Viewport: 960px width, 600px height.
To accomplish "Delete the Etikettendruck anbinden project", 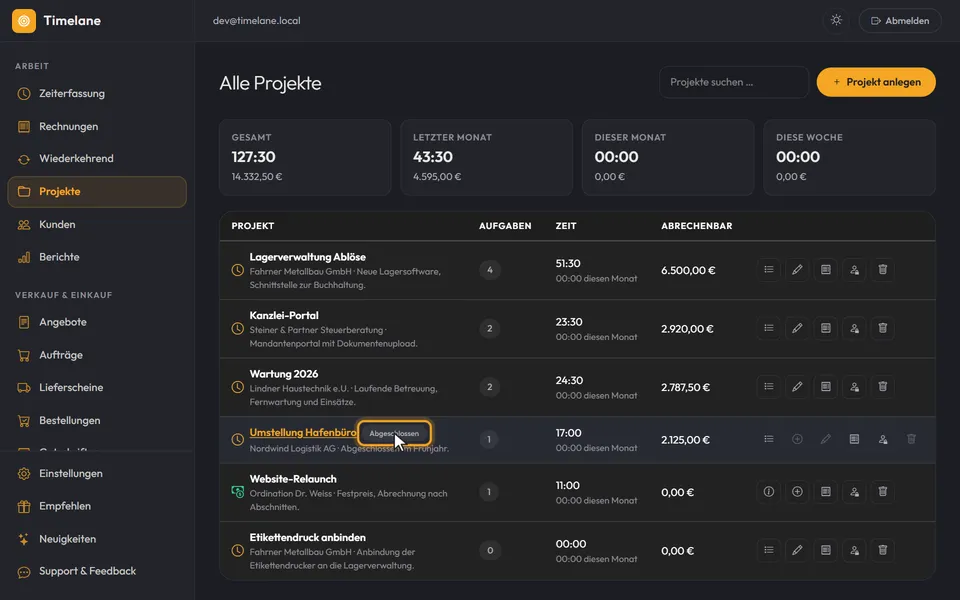I will [x=883, y=550].
